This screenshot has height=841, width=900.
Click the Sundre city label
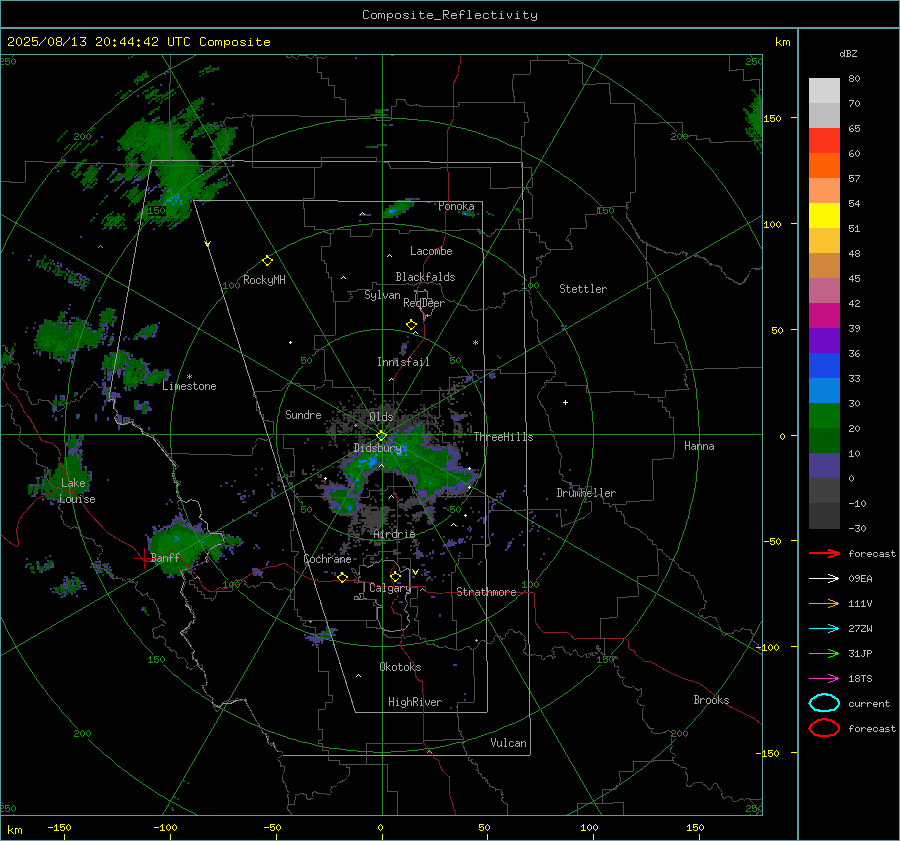303,414
